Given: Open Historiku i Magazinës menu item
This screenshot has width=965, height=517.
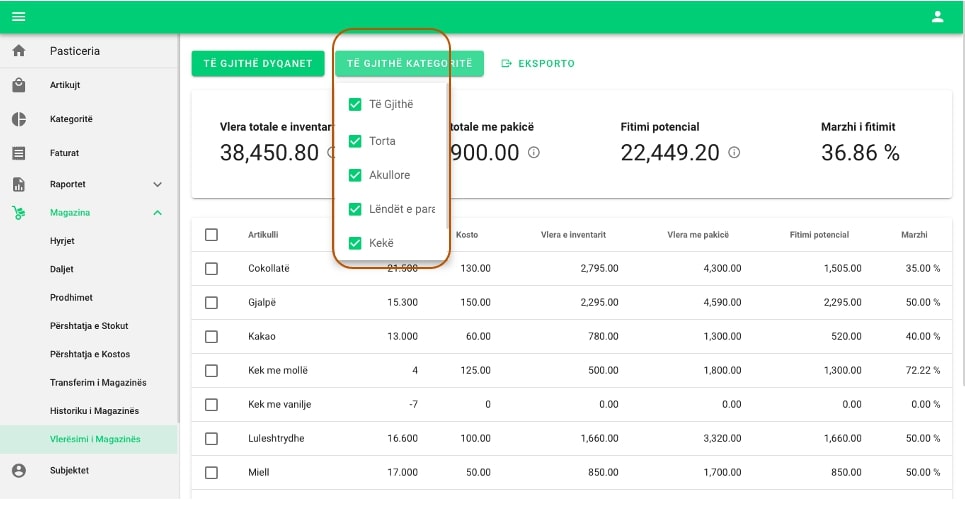Looking at the screenshot, I should [x=94, y=411].
